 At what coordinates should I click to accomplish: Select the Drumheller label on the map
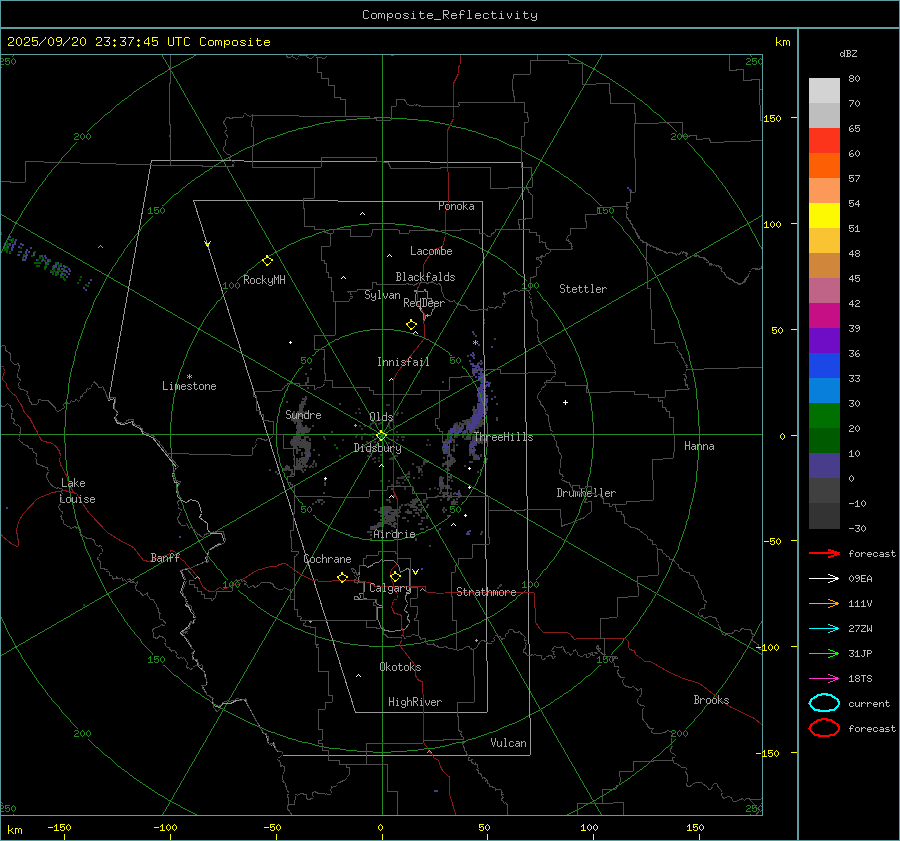coord(586,493)
